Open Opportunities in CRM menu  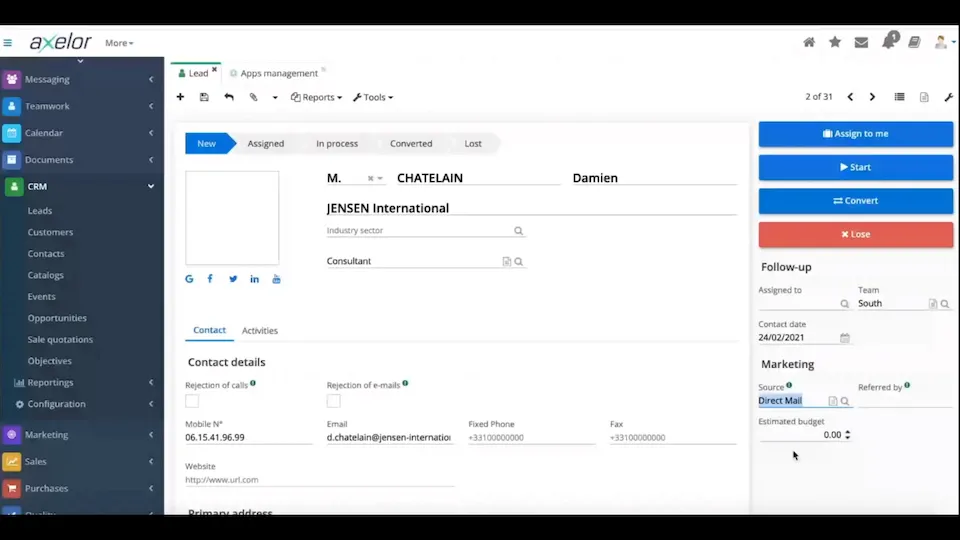(x=57, y=318)
